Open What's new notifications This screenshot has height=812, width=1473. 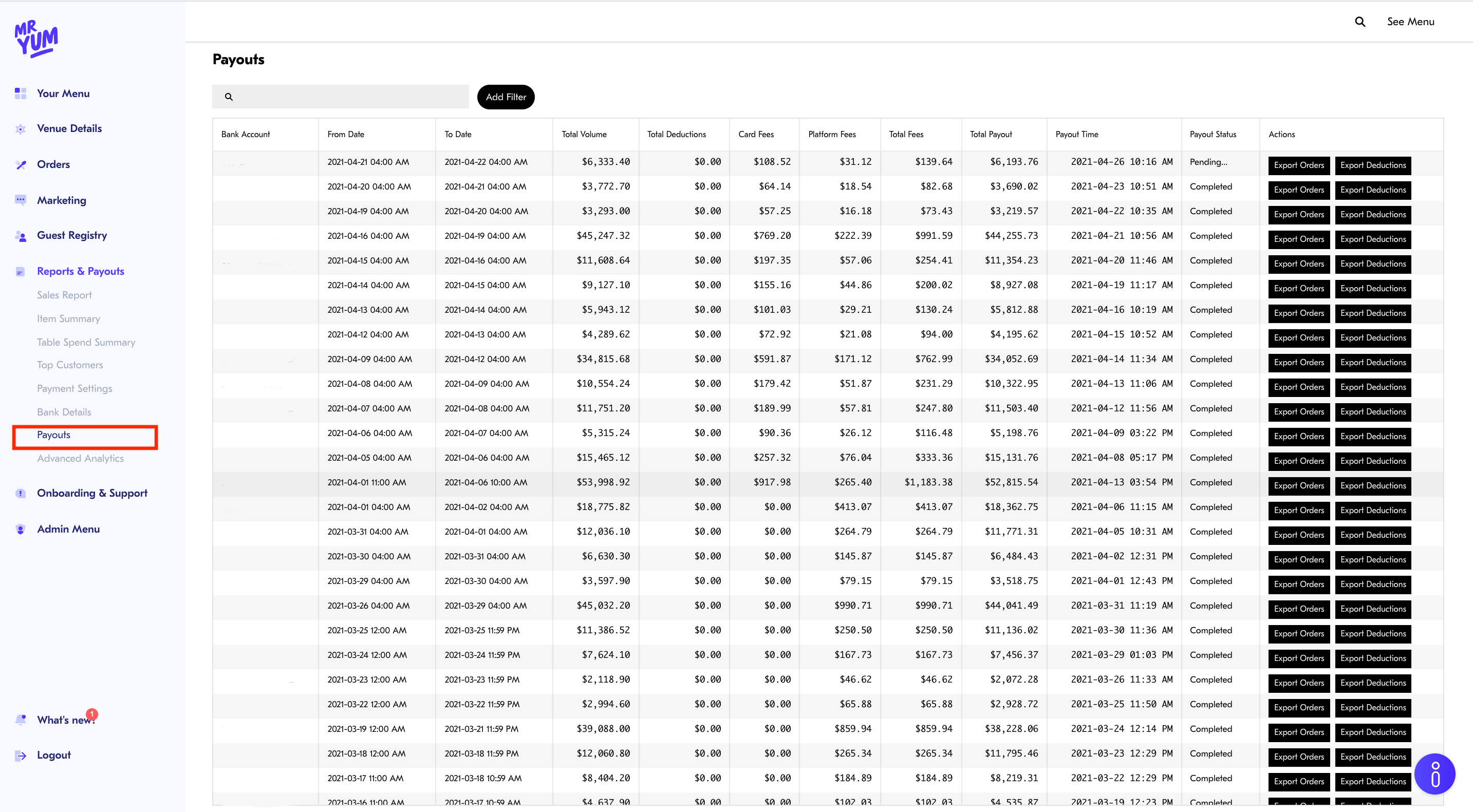pyautogui.click(x=66, y=720)
